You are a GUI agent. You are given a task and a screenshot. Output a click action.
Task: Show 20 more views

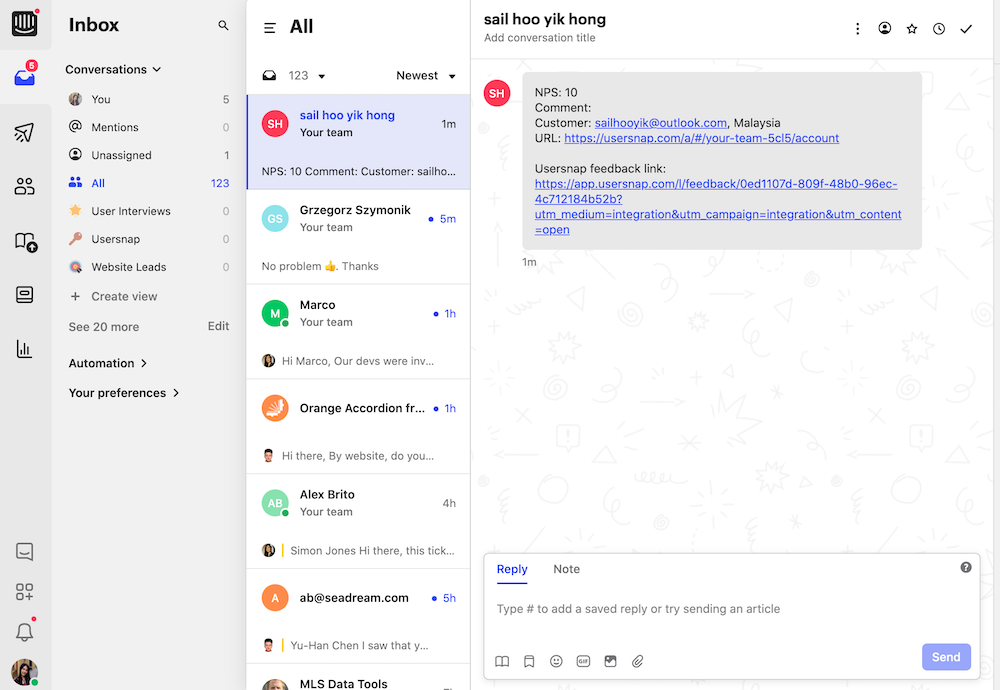[104, 327]
